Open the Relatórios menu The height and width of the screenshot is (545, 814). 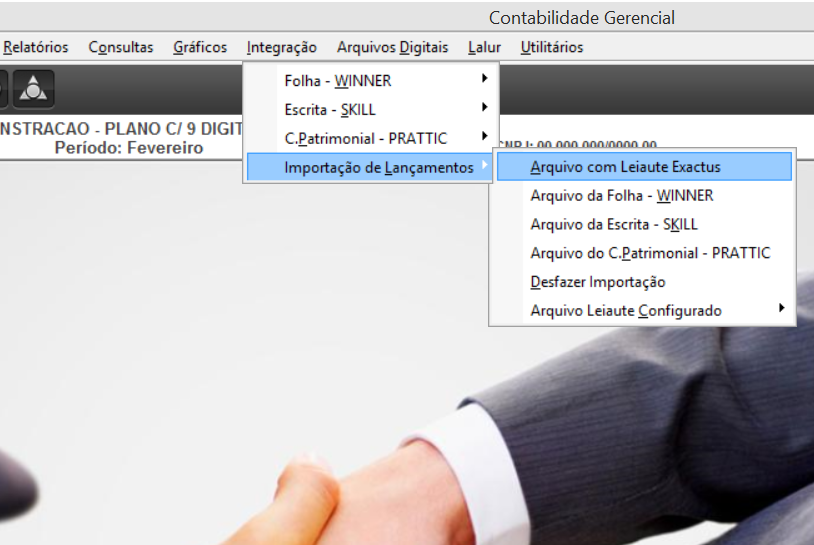click(35, 47)
